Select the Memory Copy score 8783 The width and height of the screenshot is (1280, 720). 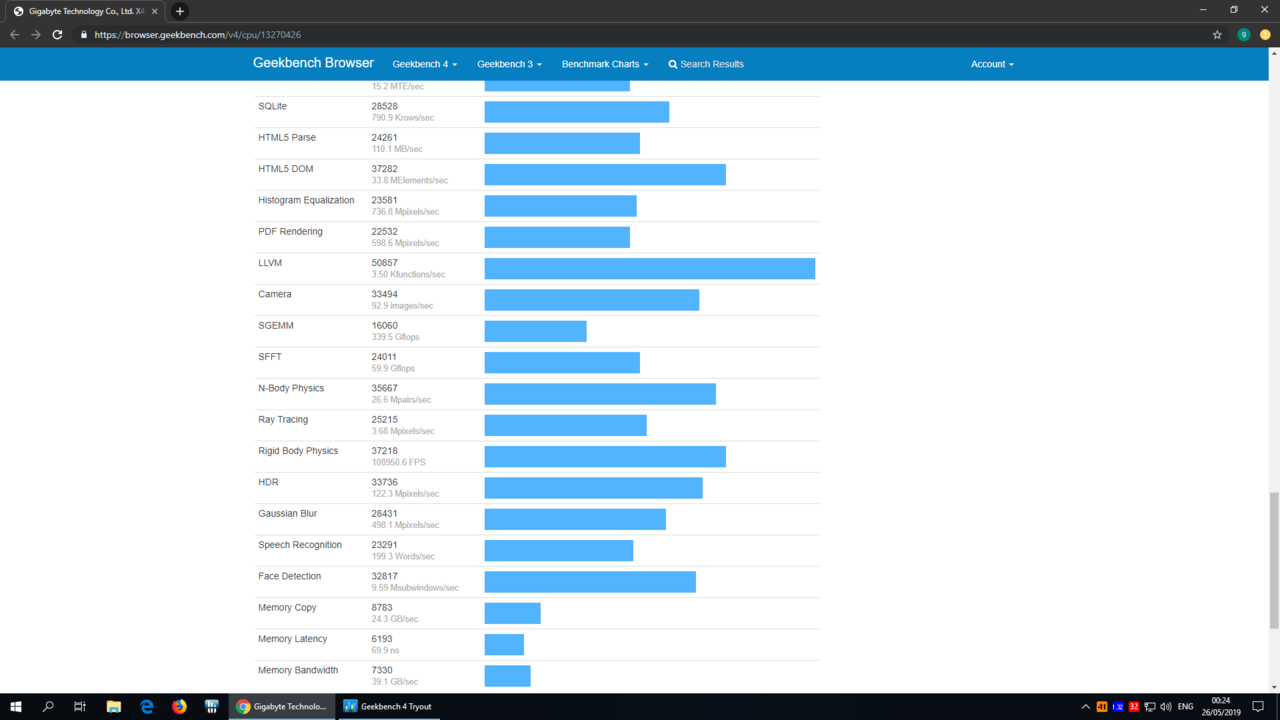pos(382,607)
